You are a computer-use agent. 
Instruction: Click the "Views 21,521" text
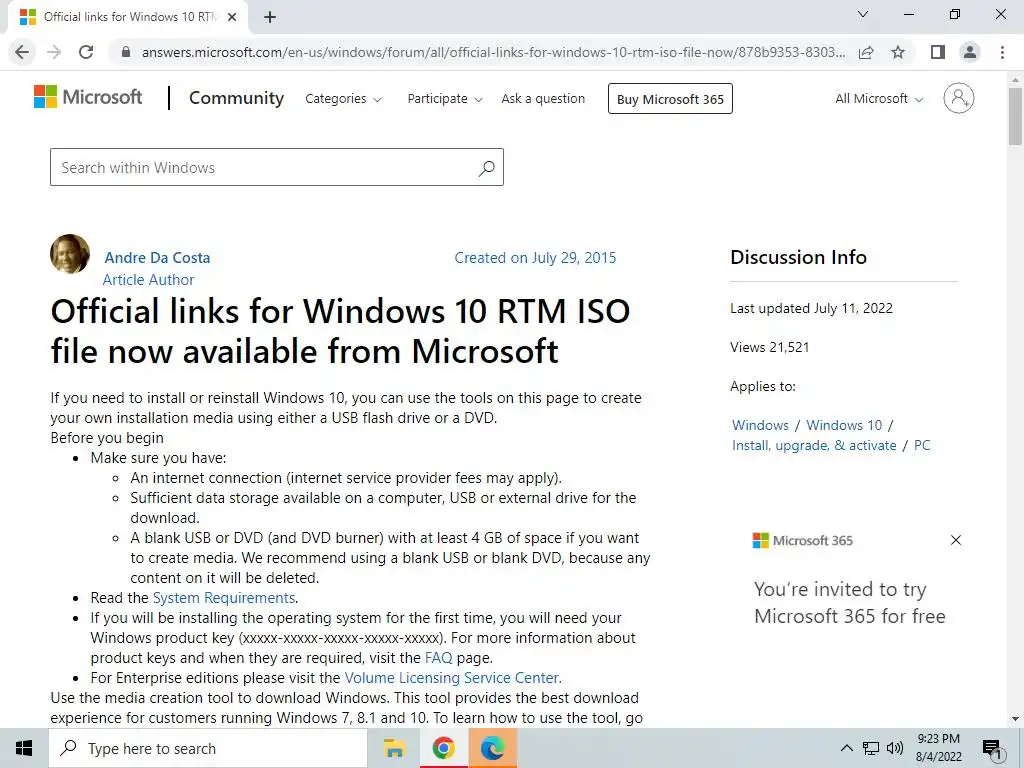[x=769, y=347]
